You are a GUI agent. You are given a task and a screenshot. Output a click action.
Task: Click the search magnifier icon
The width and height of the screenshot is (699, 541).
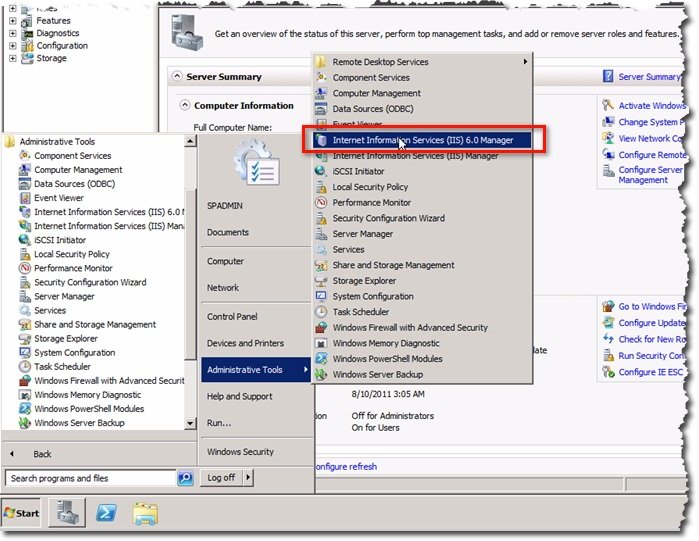coord(185,478)
